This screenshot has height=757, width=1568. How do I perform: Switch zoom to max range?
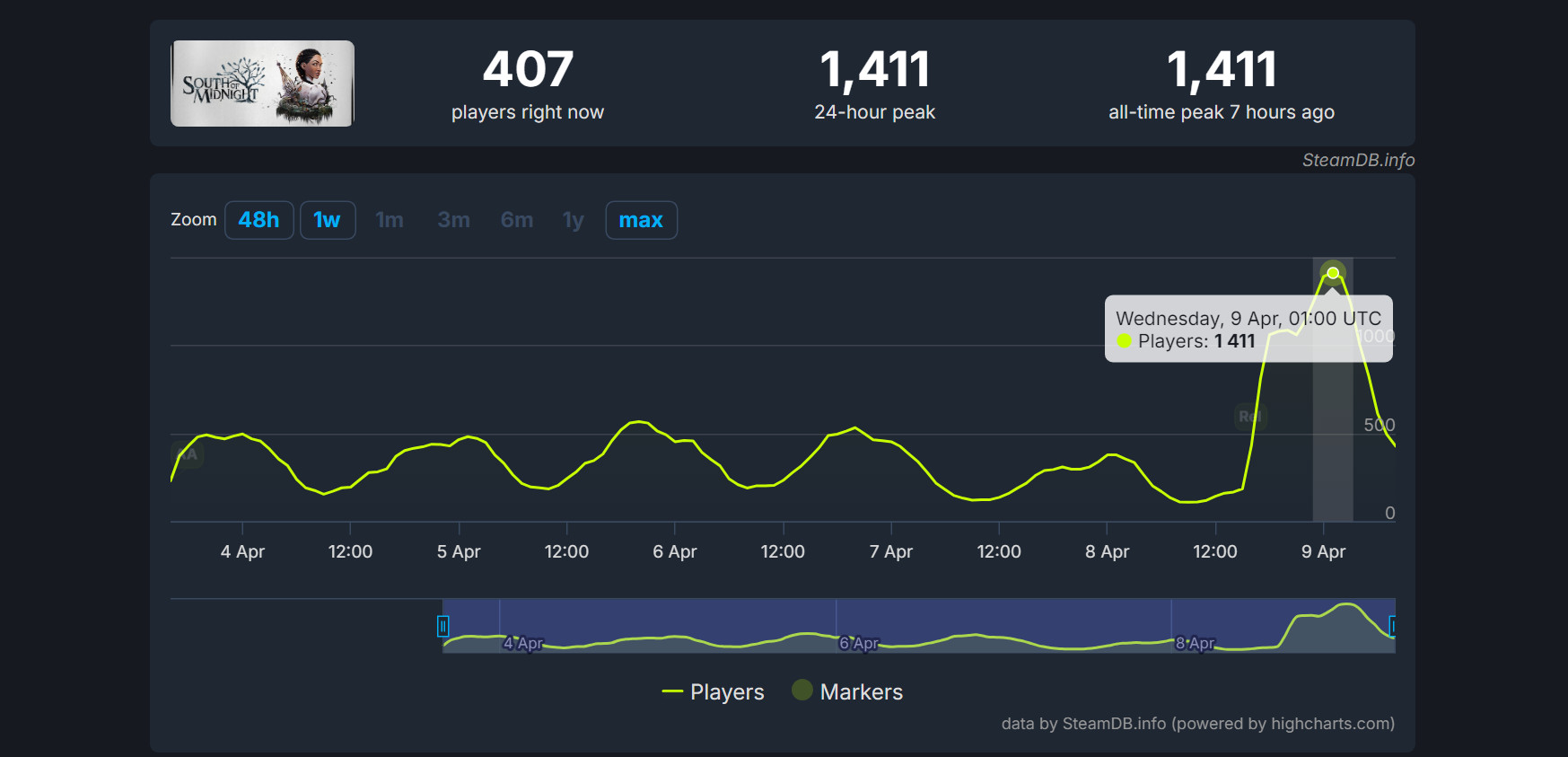pyautogui.click(x=641, y=220)
